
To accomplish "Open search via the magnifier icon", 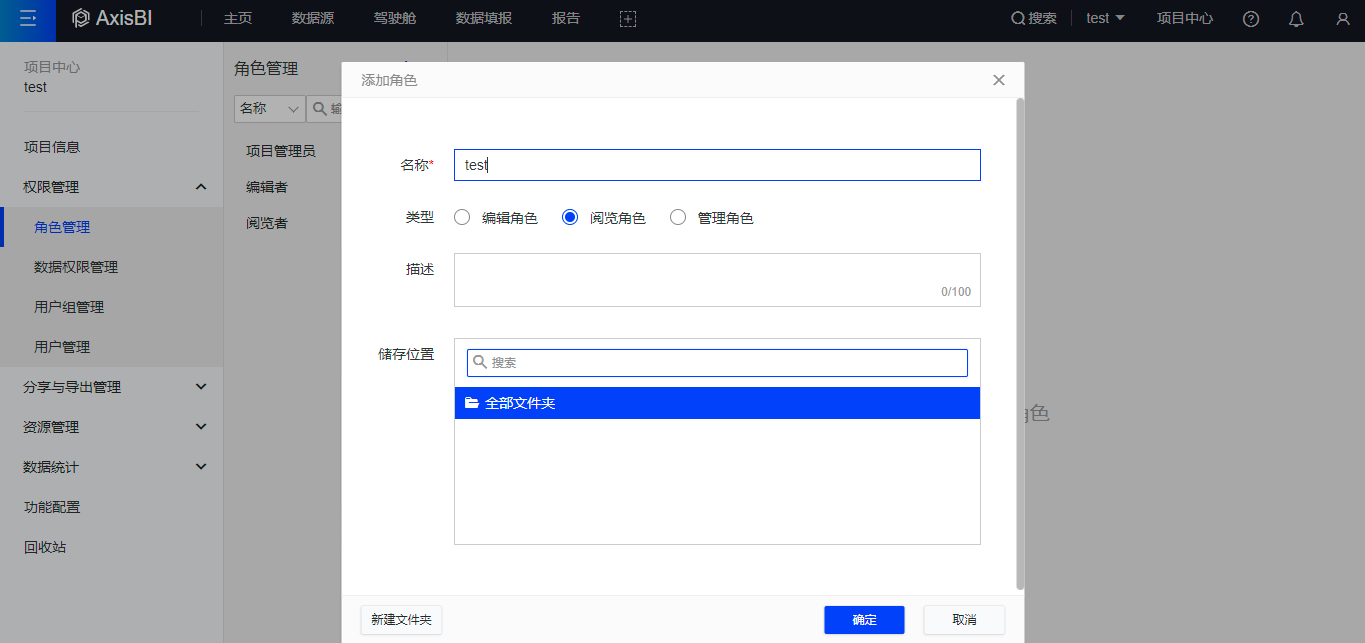I will click(1018, 19).
